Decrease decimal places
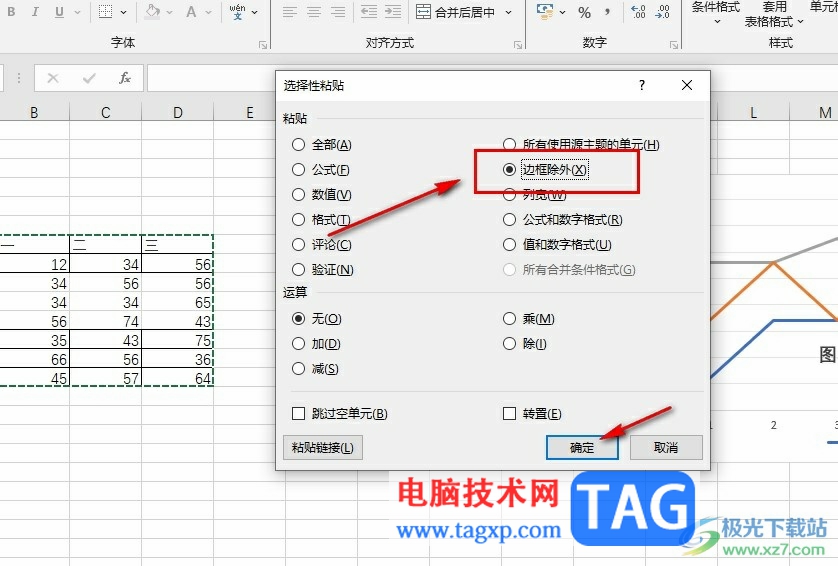The width and height of the screenshot is (838, 566). click(x=663, y=12)
